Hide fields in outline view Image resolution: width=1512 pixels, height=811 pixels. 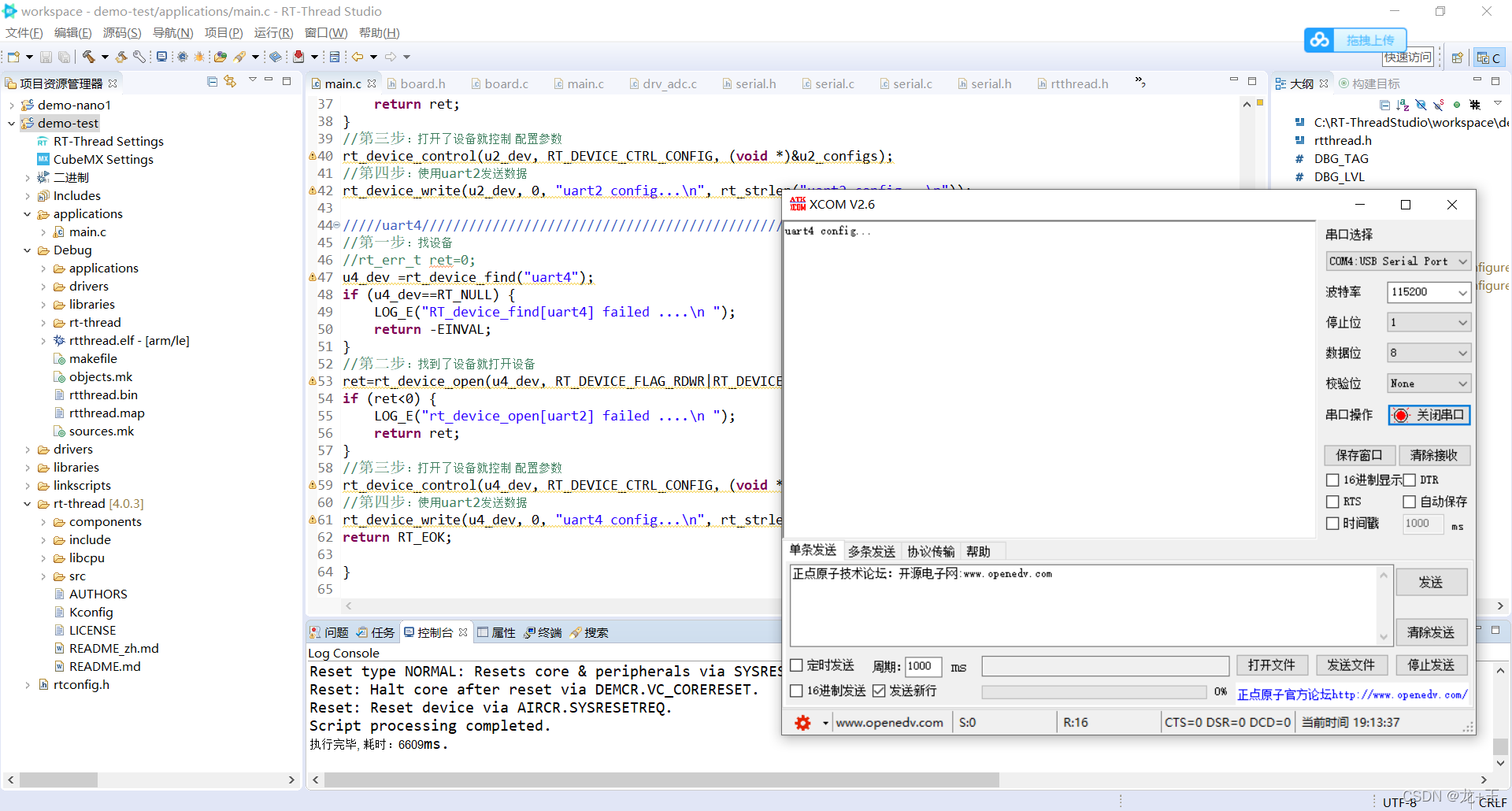coord(1421,105)
